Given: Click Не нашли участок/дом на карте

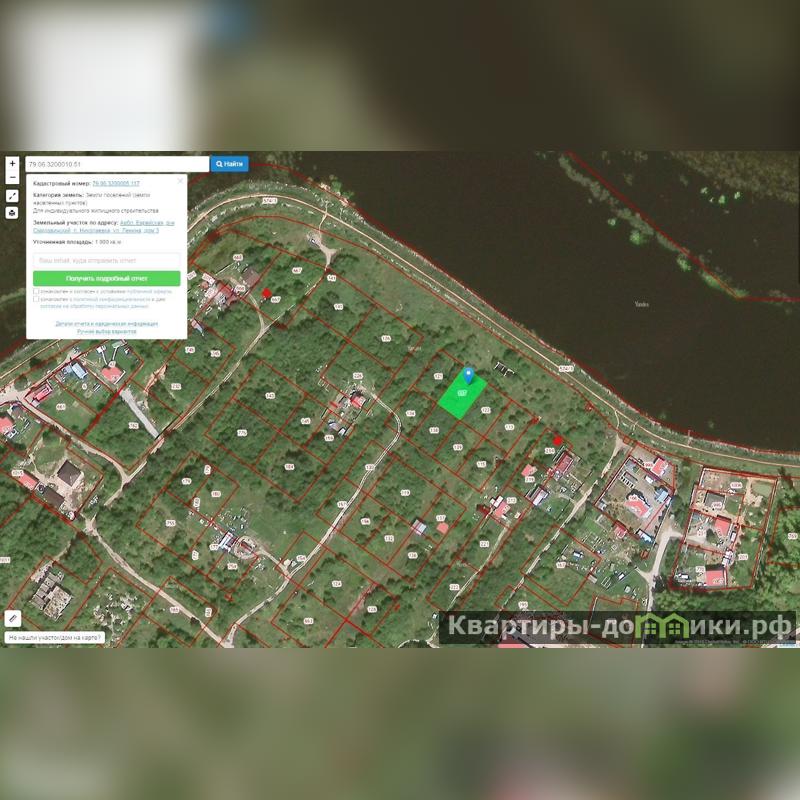Looking at the screenshot, I should click(56, 637).
